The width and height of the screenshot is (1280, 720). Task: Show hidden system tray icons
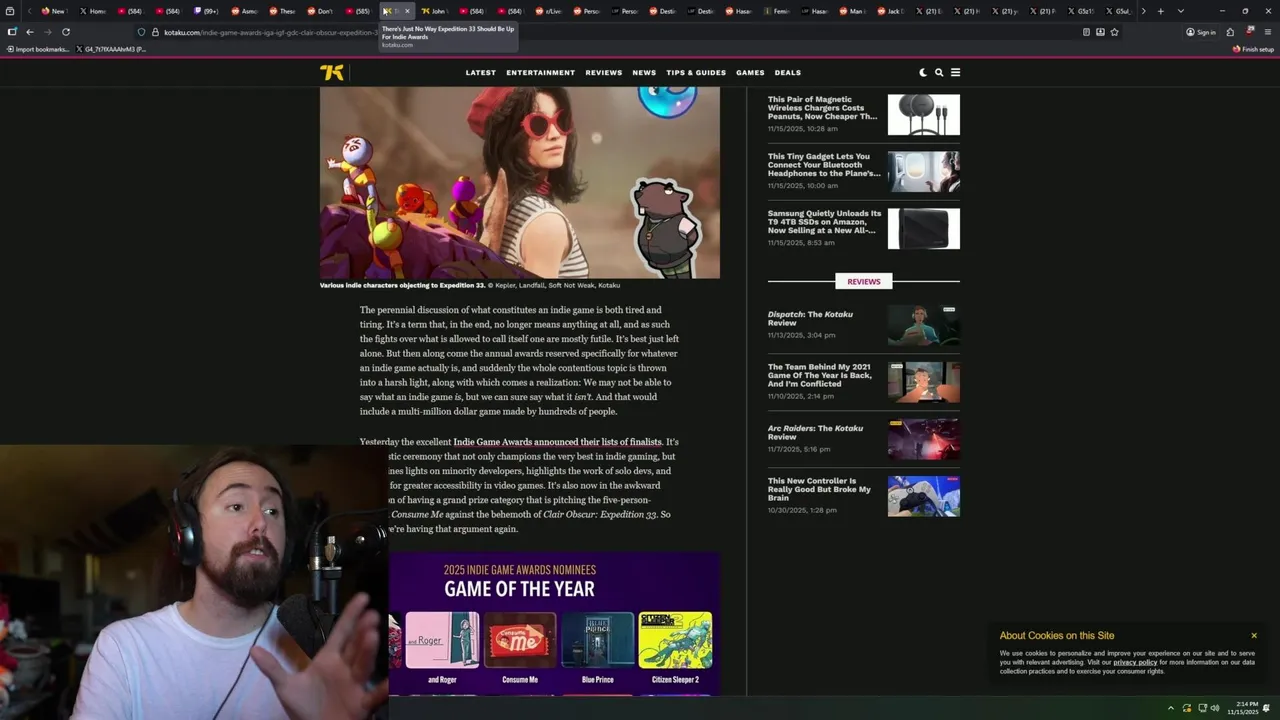pyautogui.click(x=1171, y=708)
